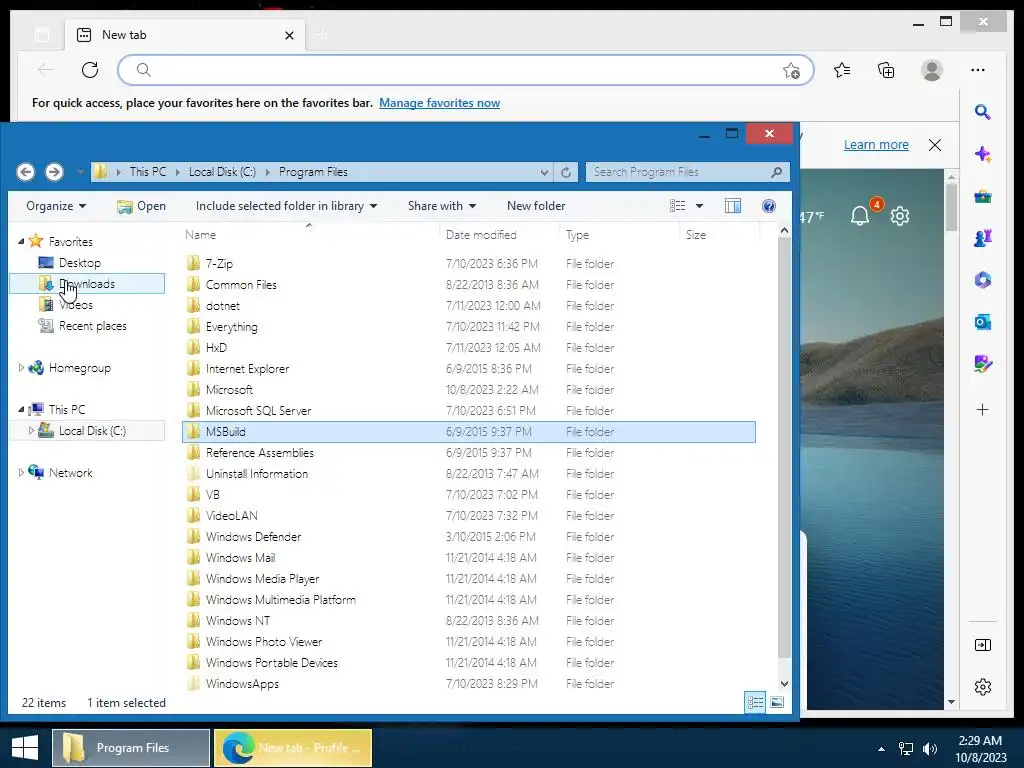
Task: Close the New tab tab in Edge
Action: pyautogui.click(x=289, y=35)
